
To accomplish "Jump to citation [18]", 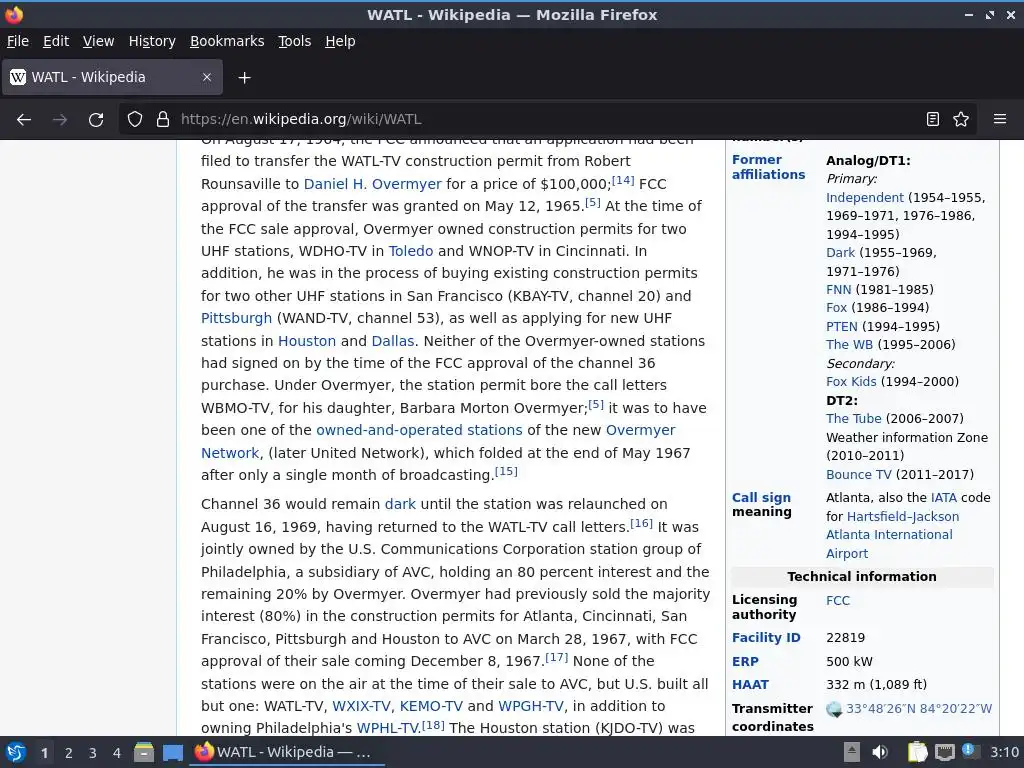I will tap(433, 724).
